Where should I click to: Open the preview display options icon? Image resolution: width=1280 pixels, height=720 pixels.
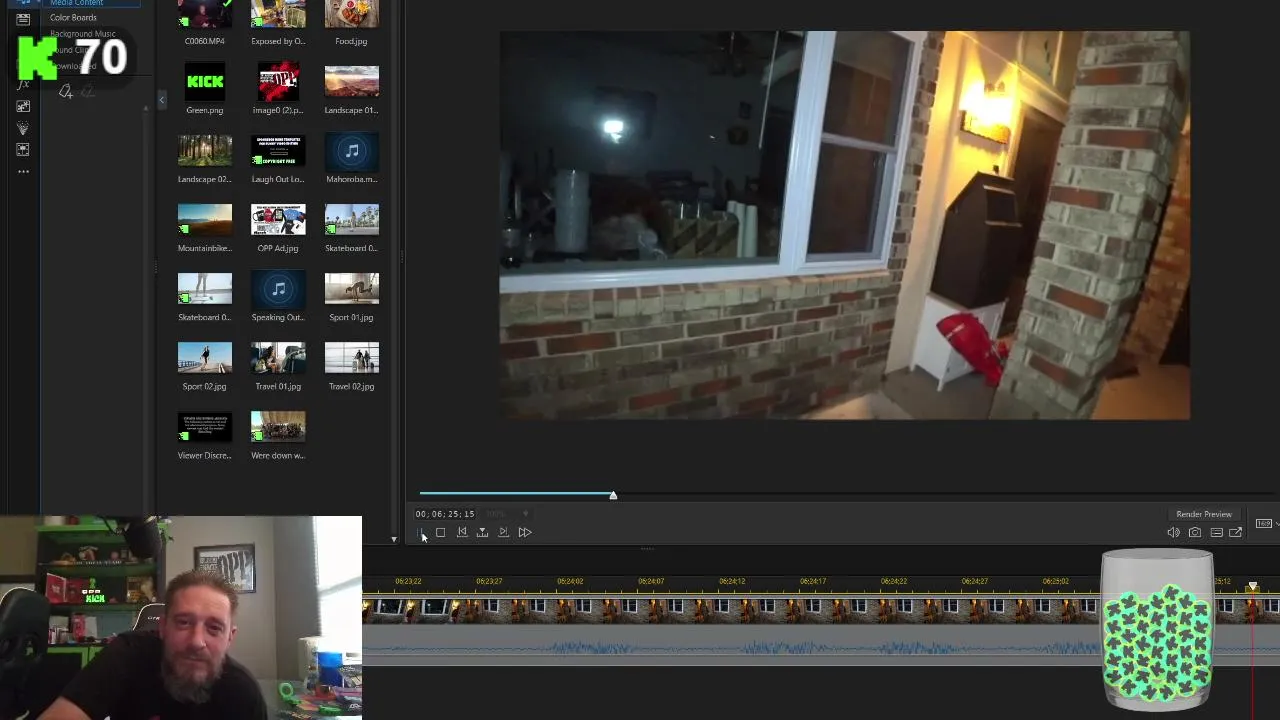point(1216,532)
